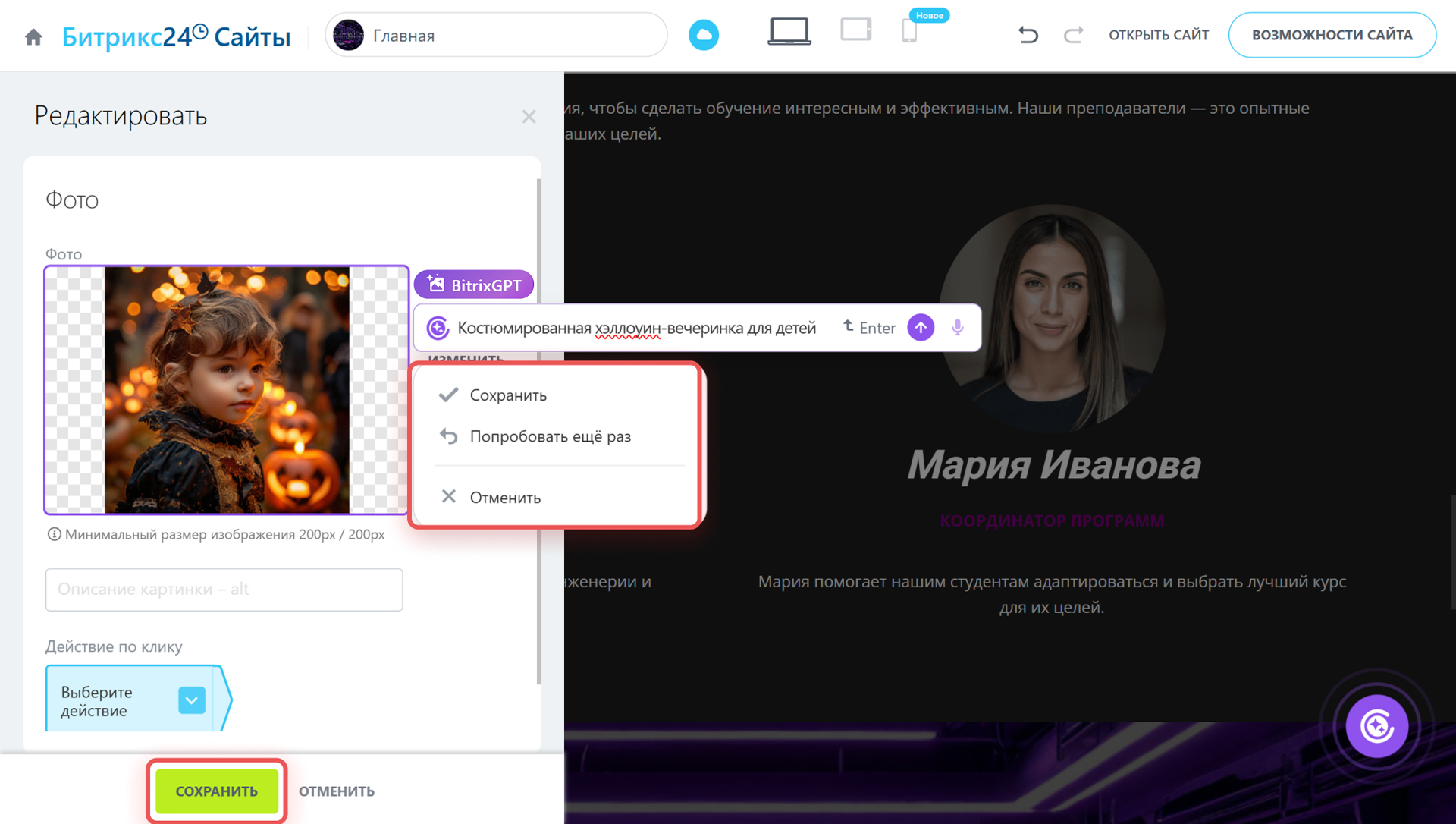Click the home icon in the header
This screenshot has width=1456, height=824.
[x=33, y=36]
